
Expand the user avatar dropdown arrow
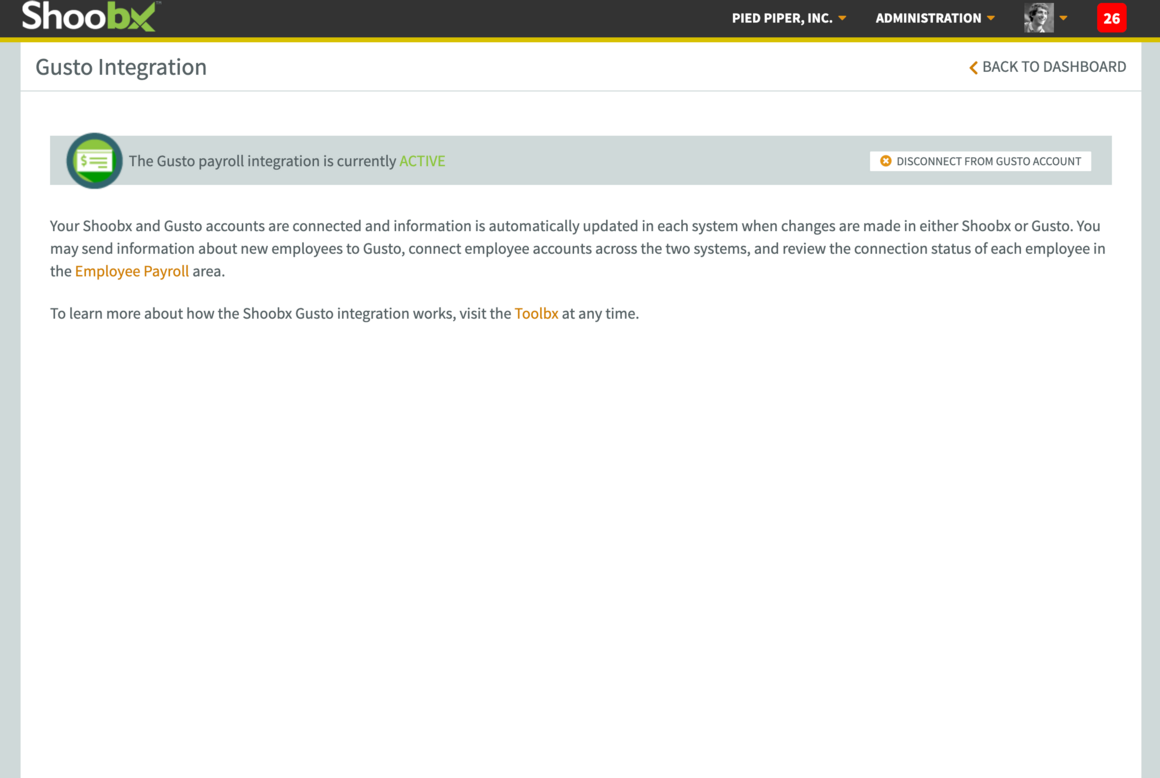pos(1063,18)
